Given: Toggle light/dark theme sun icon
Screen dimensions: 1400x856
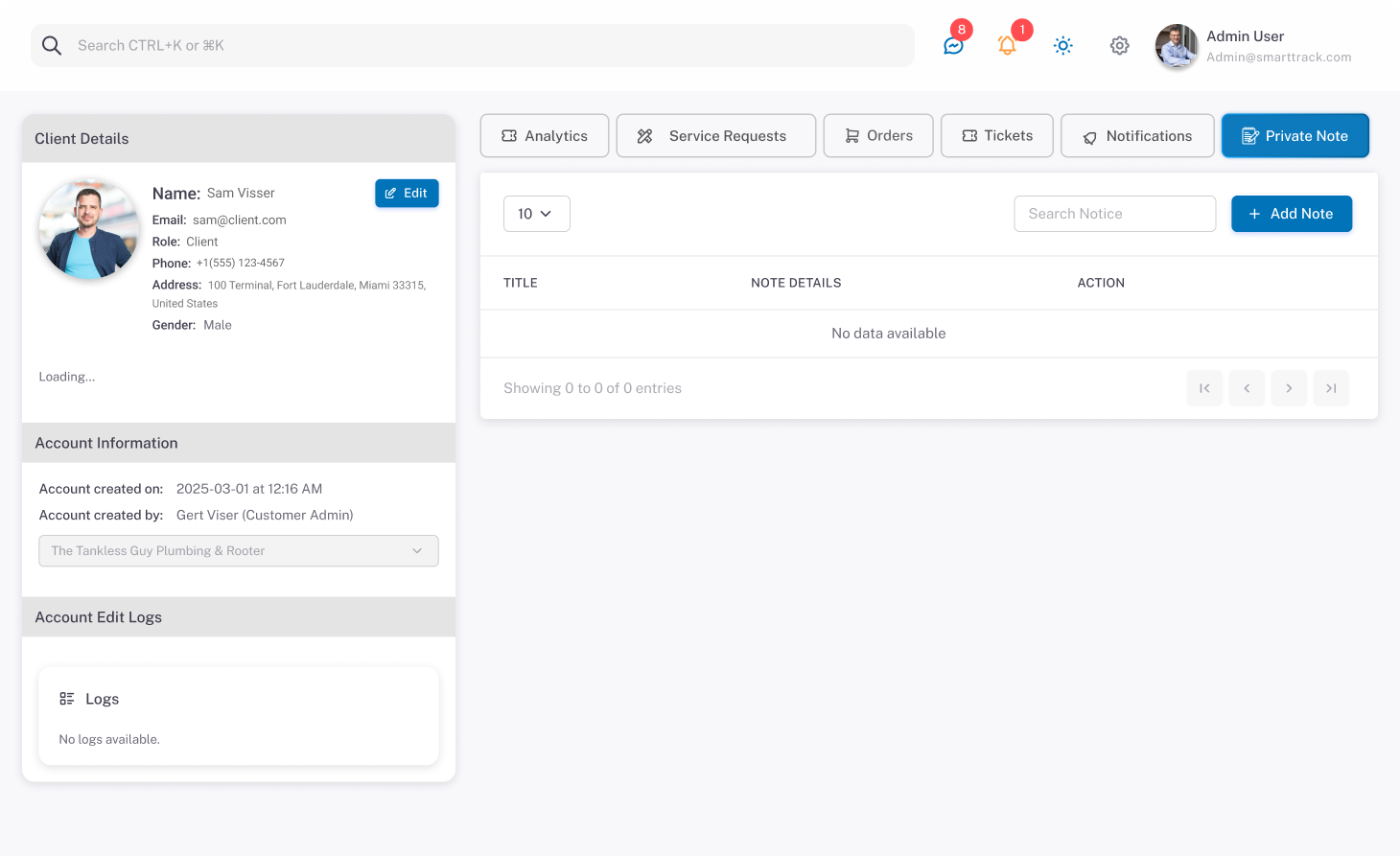Looking at the screenshot, I should pos(1062,45).
